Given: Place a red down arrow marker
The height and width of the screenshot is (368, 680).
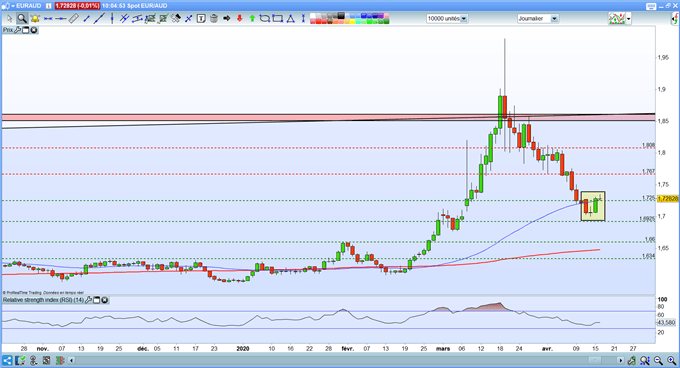Looking at the screenshot, I should [x=239, y=18].
